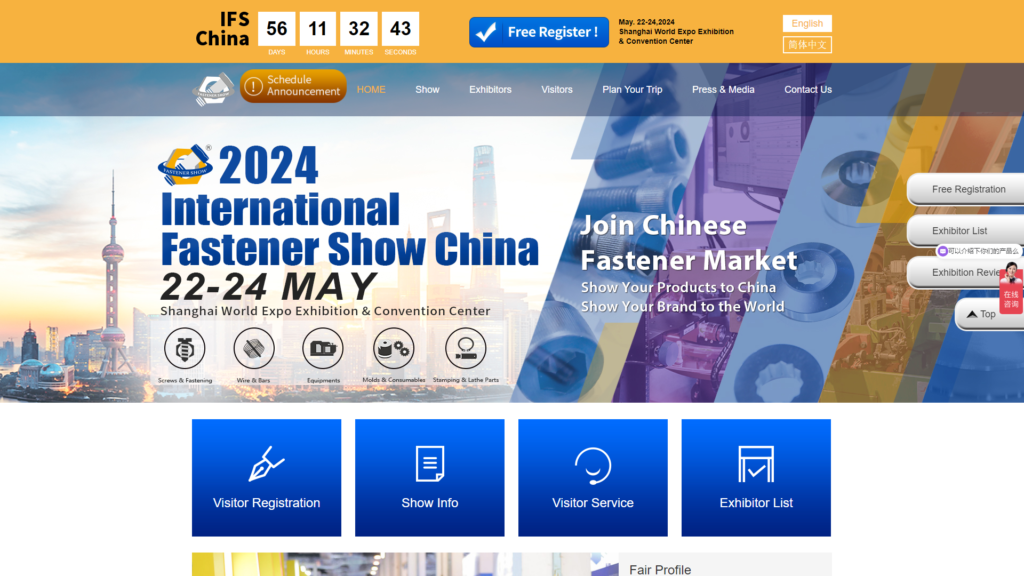Click the 'May. 22-24,2024' date text
The width and height of the screenshot is (1024, 576).
pyautogui.click(x=647, y=22)
